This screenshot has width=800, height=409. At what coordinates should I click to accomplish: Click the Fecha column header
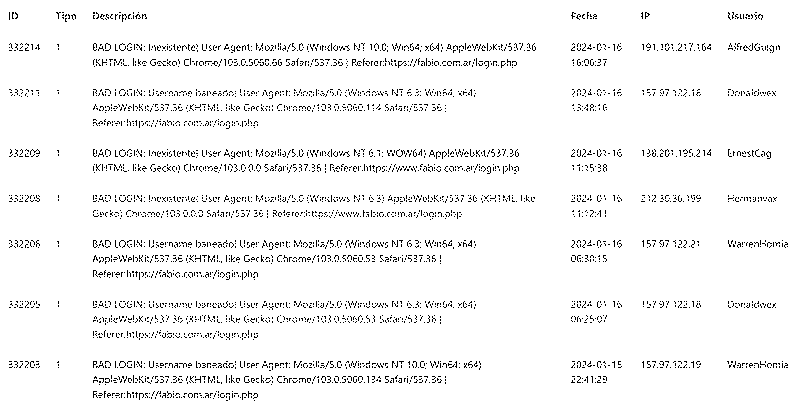click(x=584, y=16)
